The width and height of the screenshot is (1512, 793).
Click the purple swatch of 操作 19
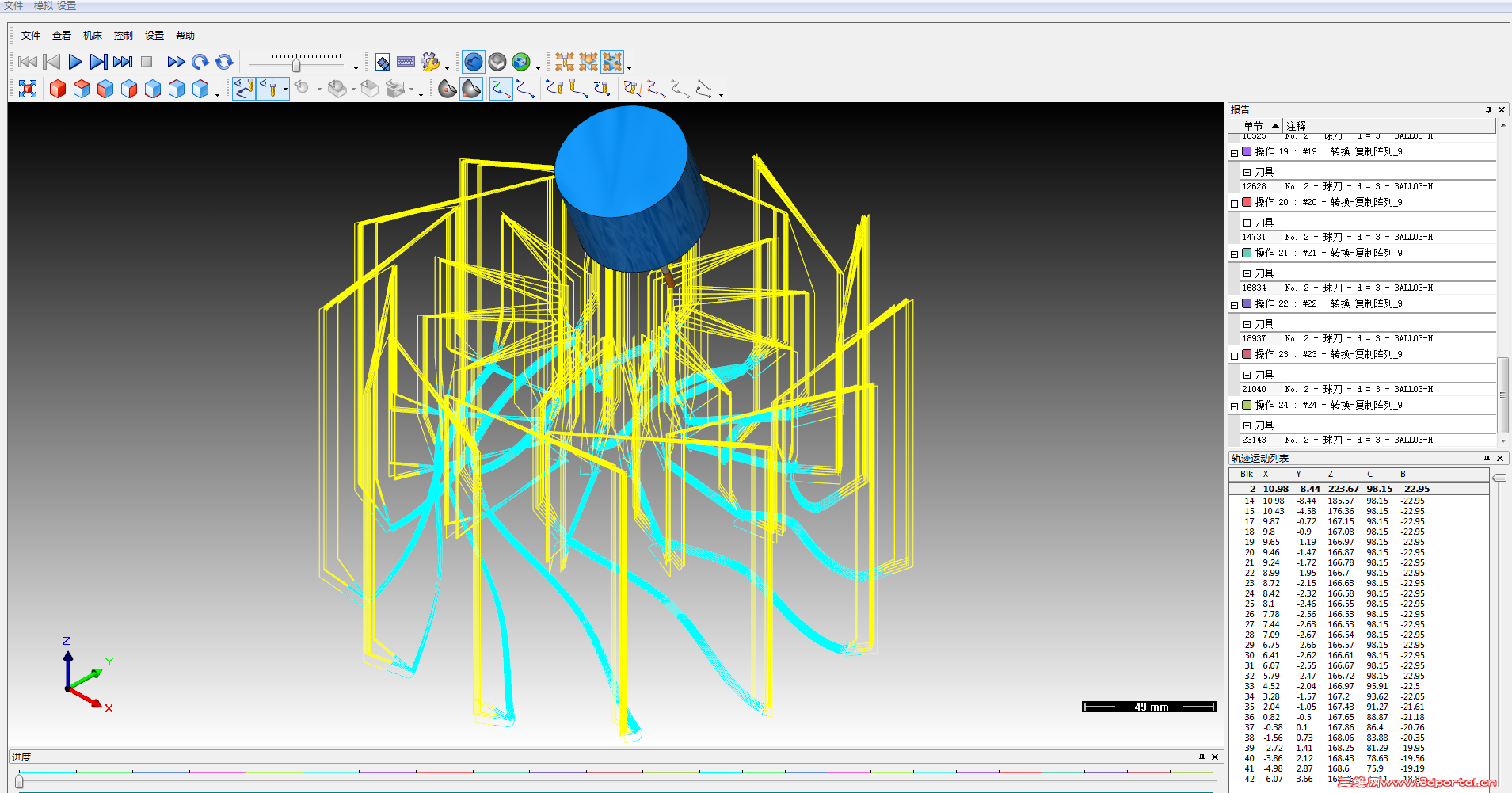(x=1247, y=151)
